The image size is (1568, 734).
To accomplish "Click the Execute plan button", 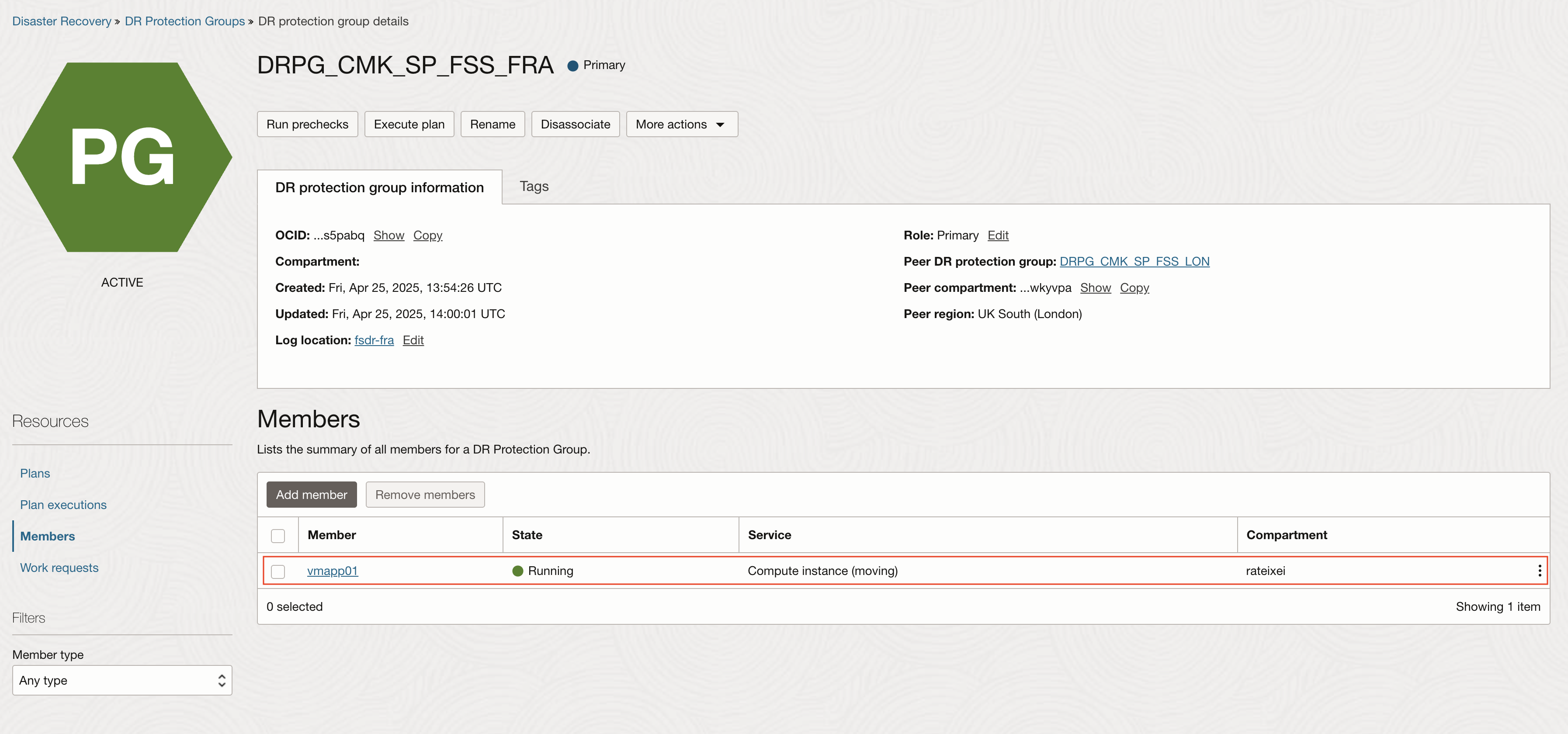I will (x=409, y=124).
